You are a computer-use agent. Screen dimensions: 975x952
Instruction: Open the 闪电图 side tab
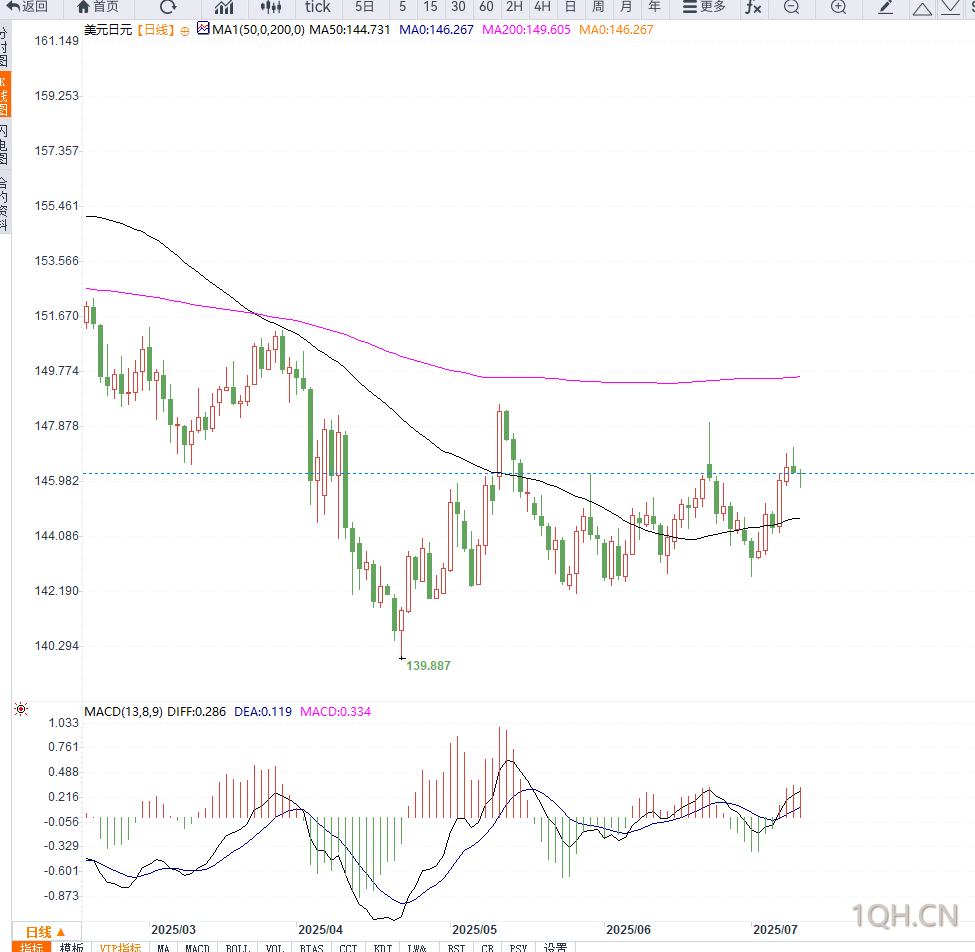(x=5, y=144)
